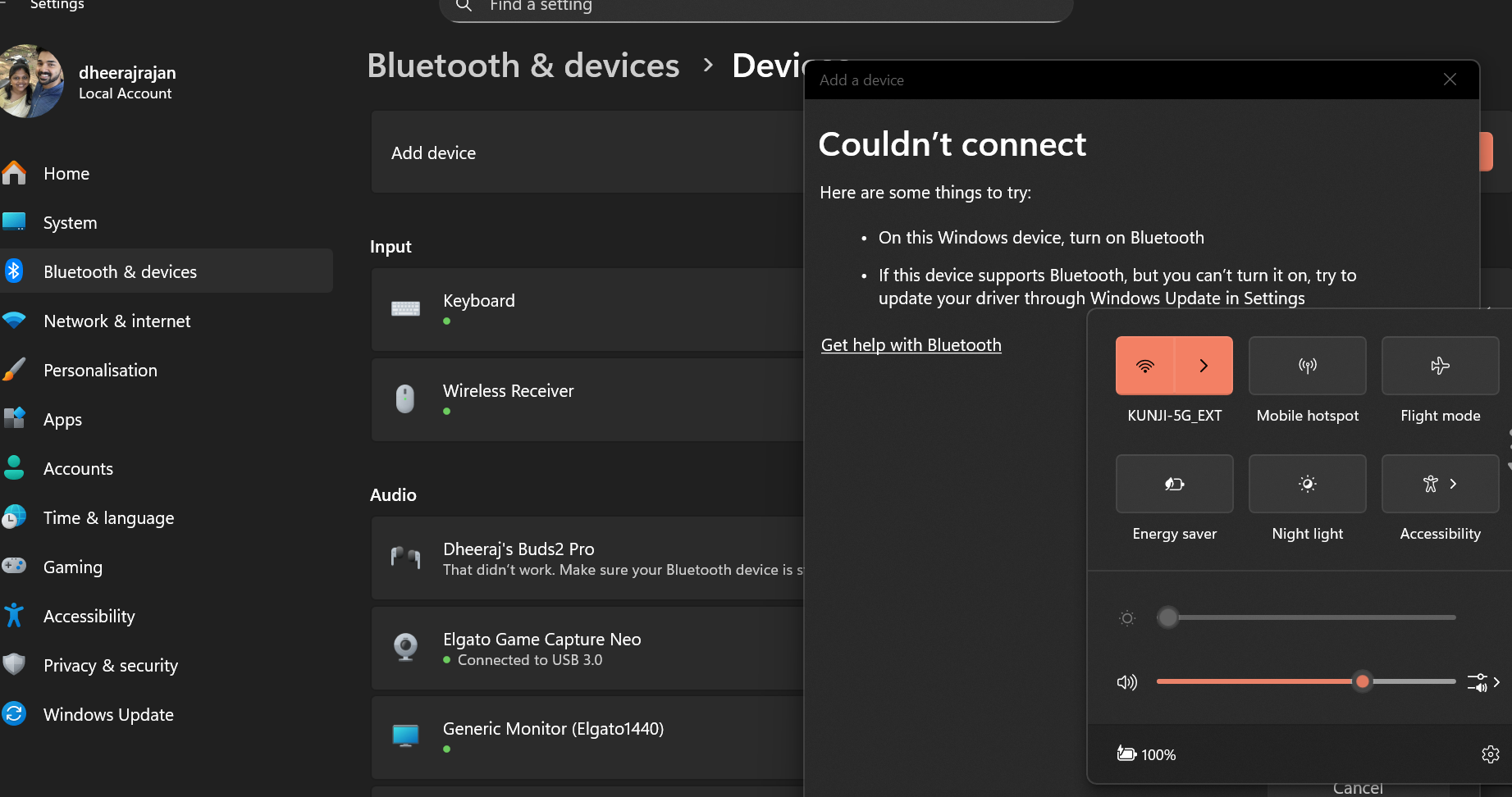Select the Wireless Receiver device text
This screenshot has height=797, width=1512.
[508, 391]
